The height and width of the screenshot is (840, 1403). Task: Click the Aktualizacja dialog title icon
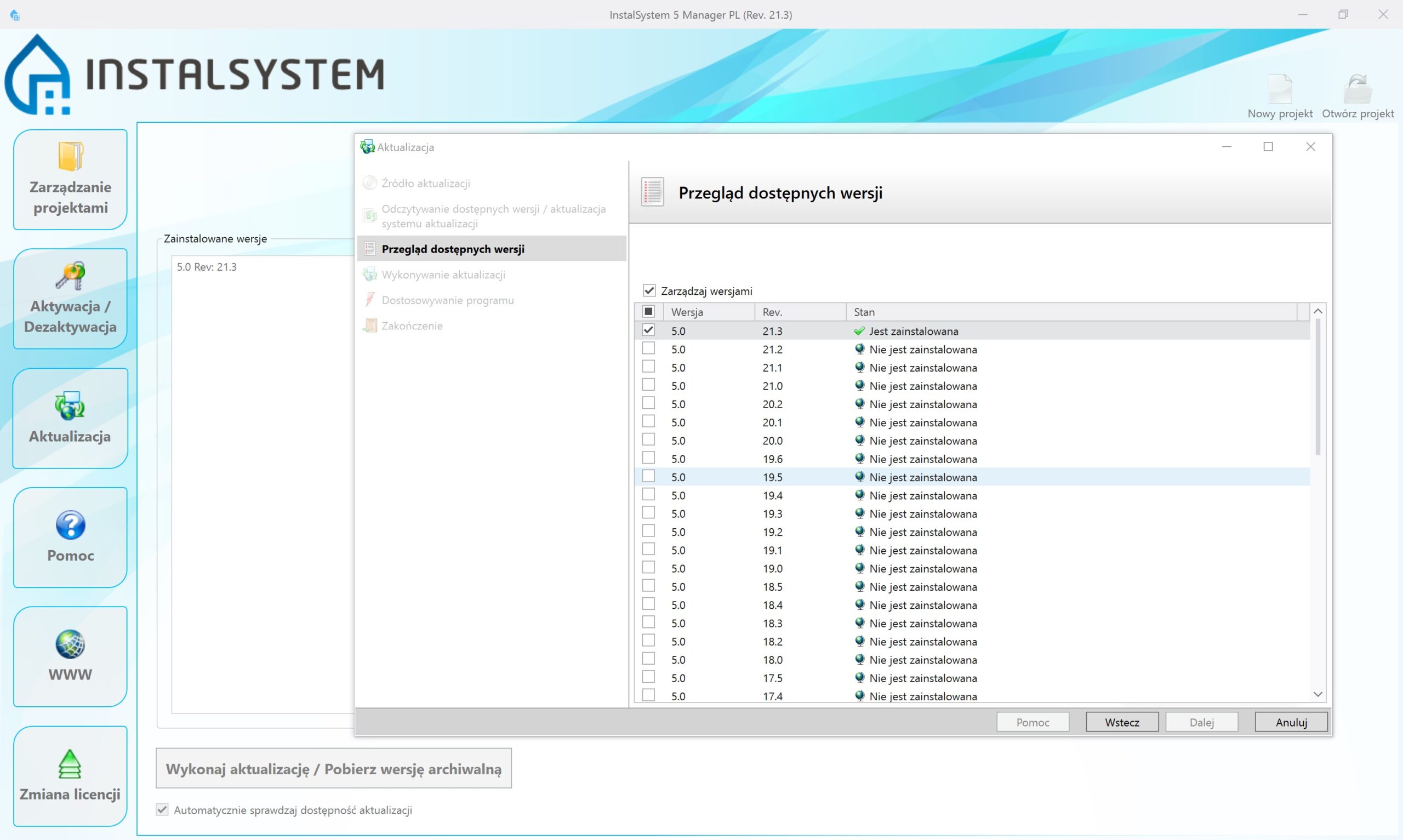tap(367, 147)
